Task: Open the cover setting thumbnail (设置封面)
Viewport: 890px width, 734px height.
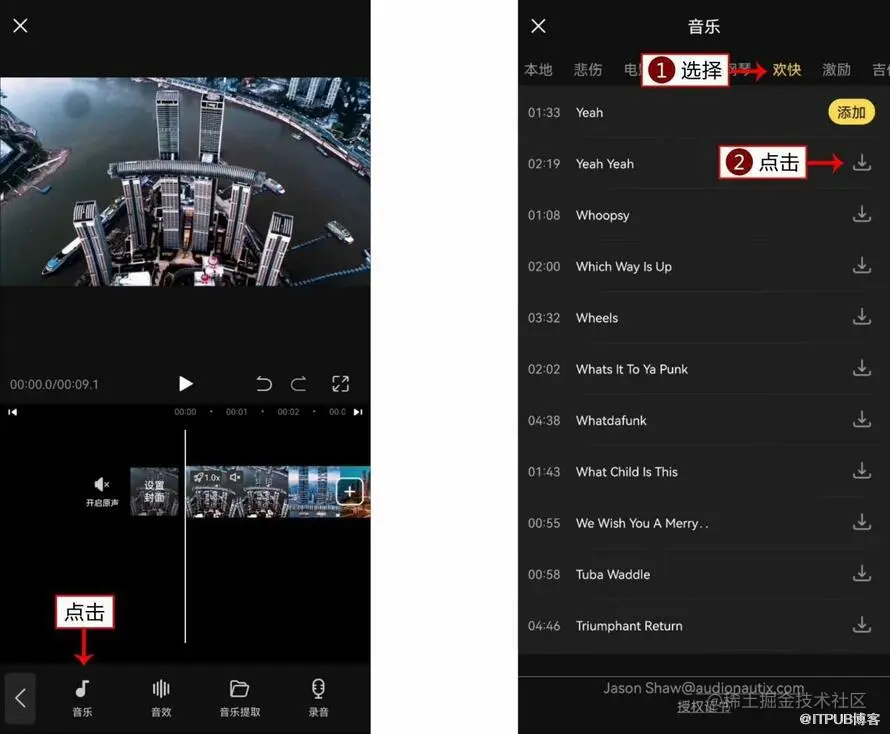Action: click(x=154, y=492)
